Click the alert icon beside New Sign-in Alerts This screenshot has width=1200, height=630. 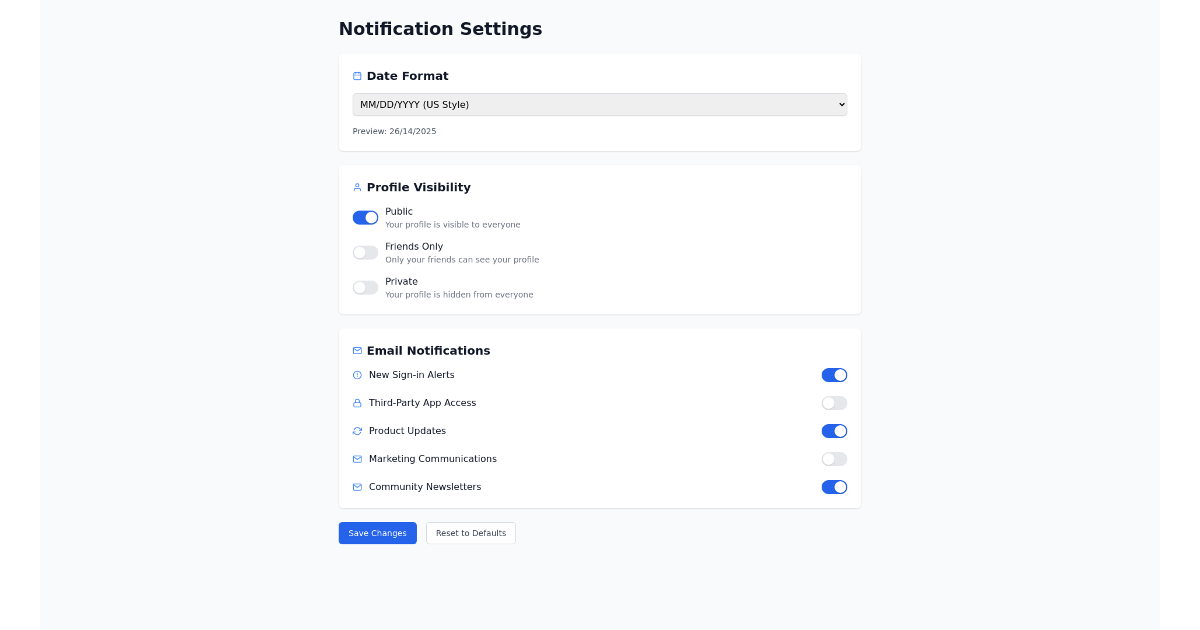tap(357, 375)
